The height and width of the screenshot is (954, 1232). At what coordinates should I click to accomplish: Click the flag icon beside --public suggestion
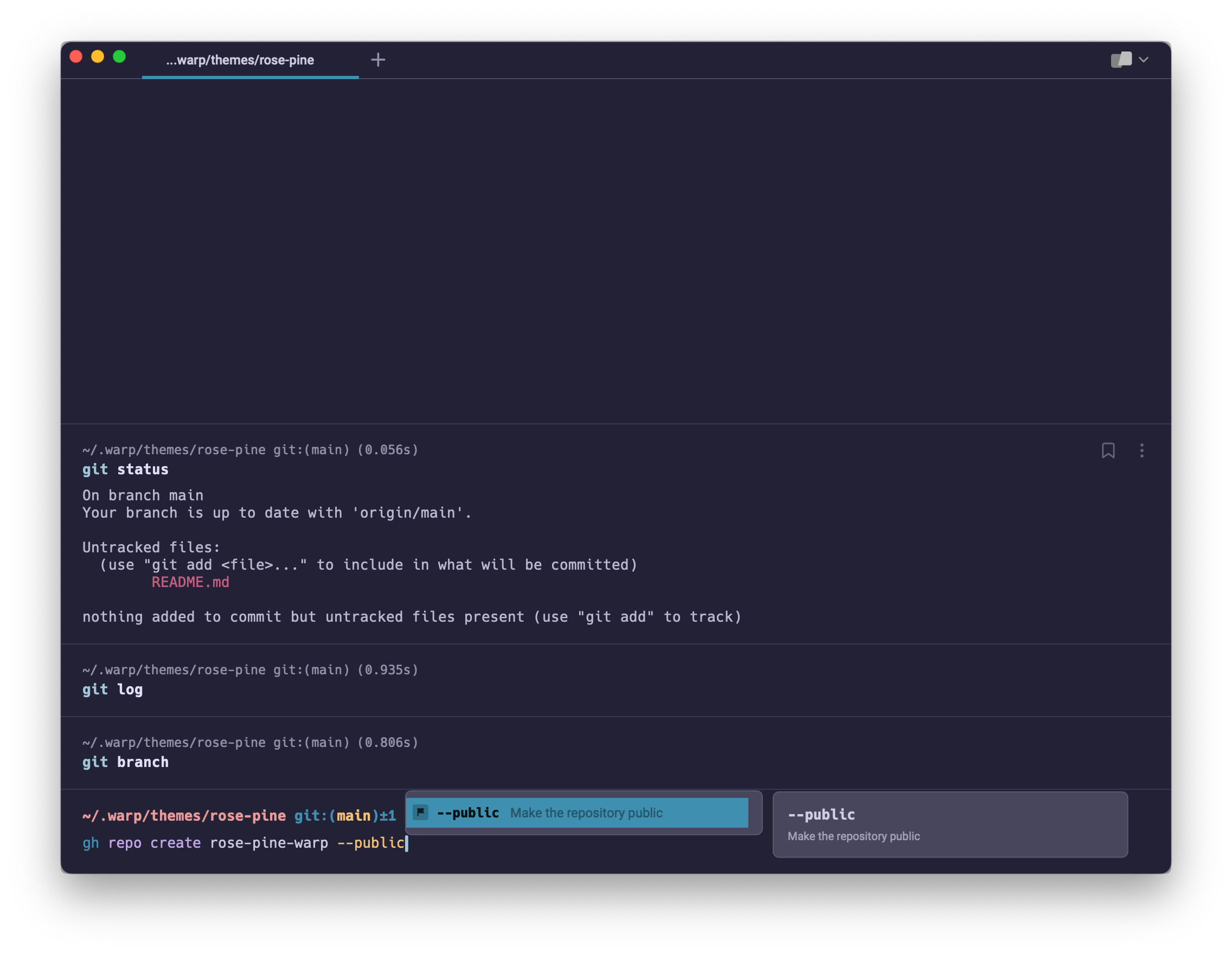tap(421, 813)
